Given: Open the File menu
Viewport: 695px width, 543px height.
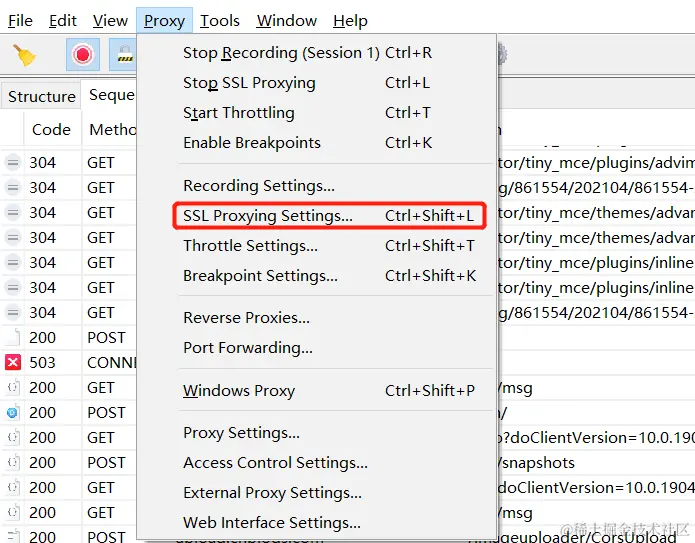Looking at the screenshot, I should click(x=20, y=21).
